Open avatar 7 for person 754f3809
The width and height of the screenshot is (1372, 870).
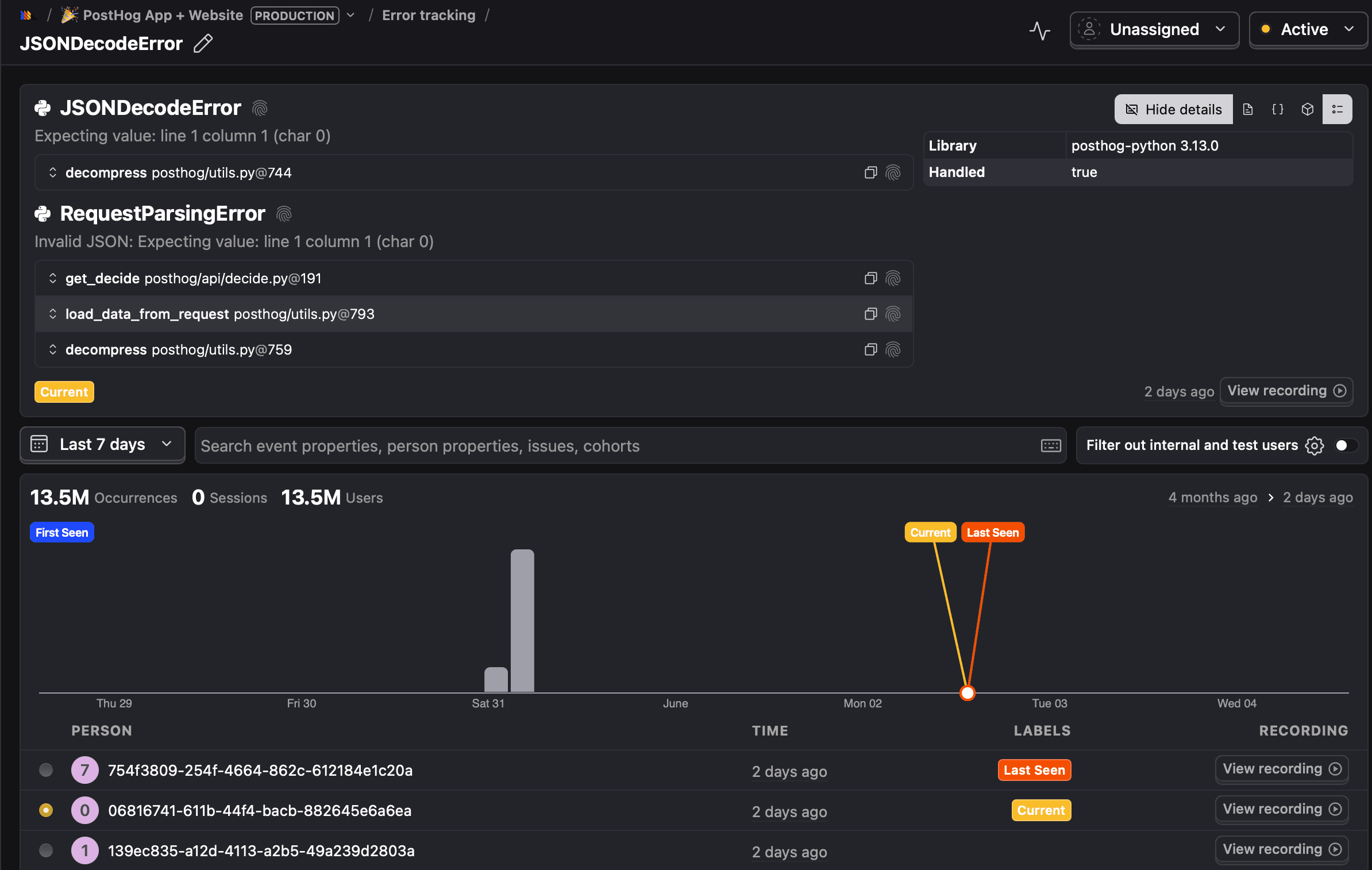pos(85,770)
